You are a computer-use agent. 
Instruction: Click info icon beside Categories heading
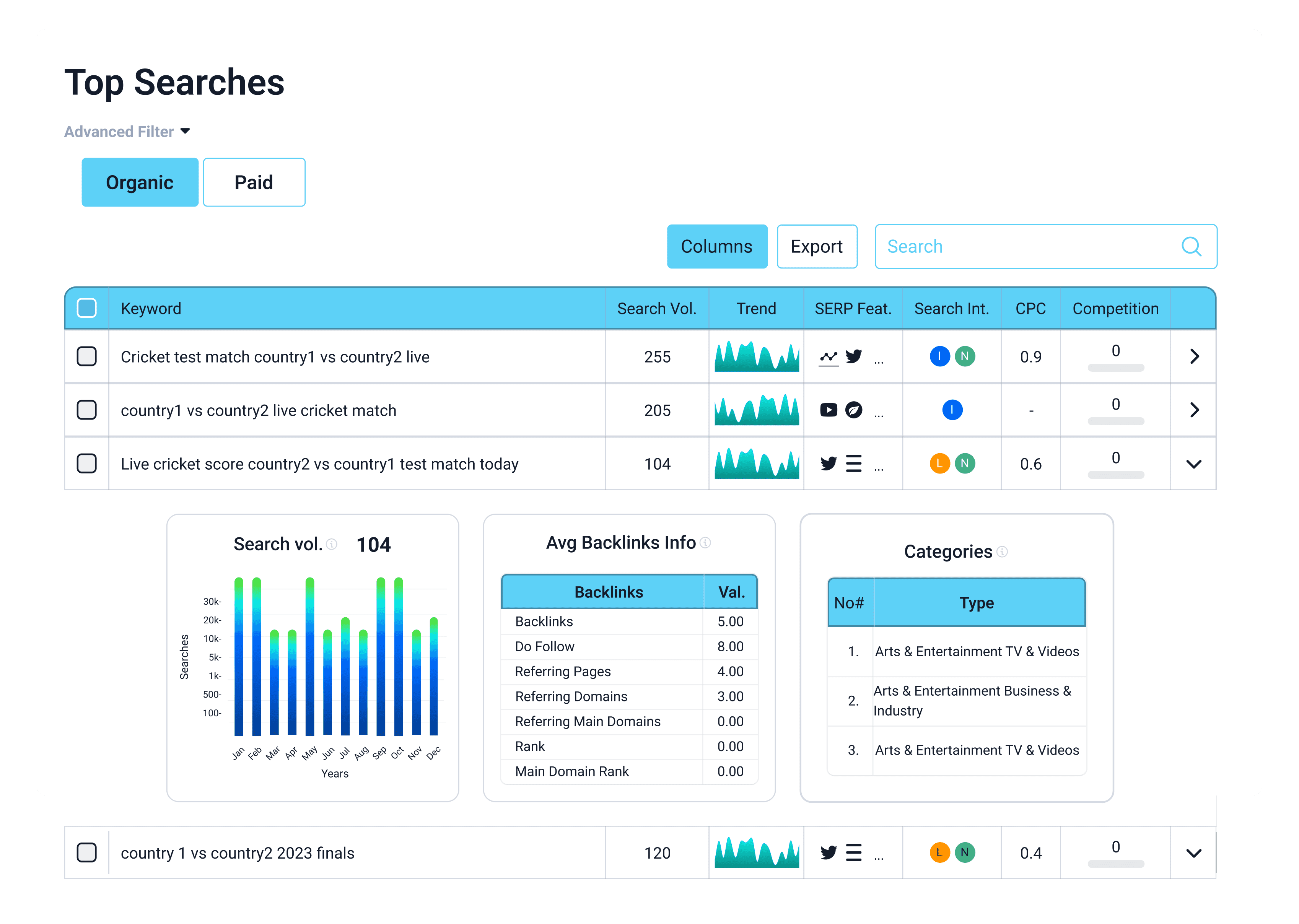[1003, 551]
